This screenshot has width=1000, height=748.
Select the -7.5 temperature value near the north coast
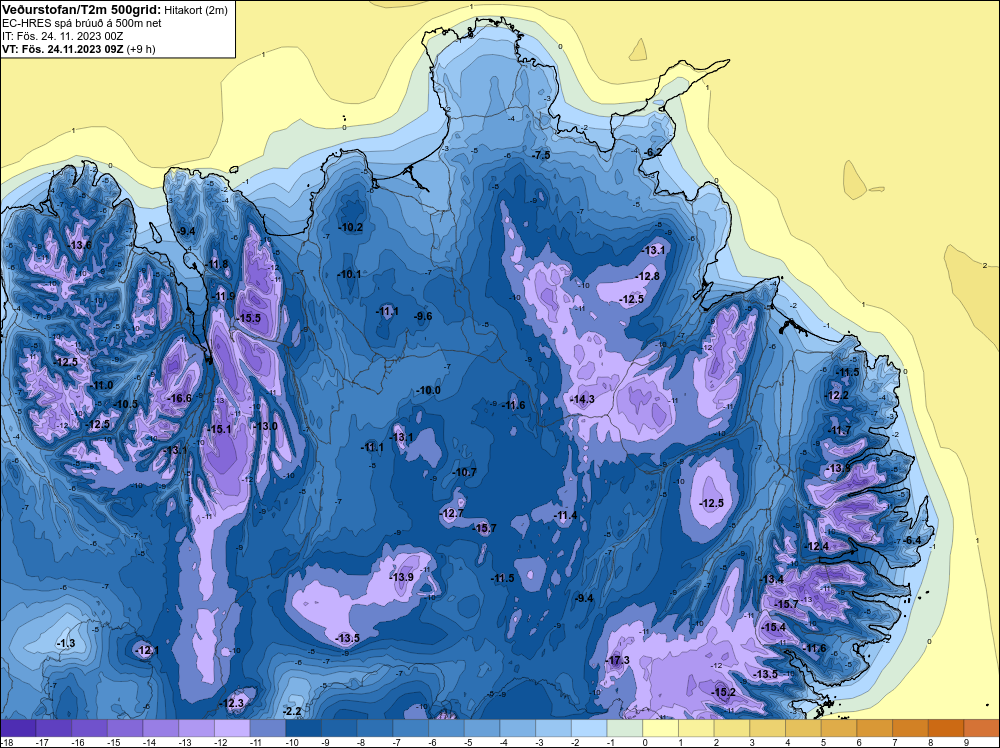(541, 155)
